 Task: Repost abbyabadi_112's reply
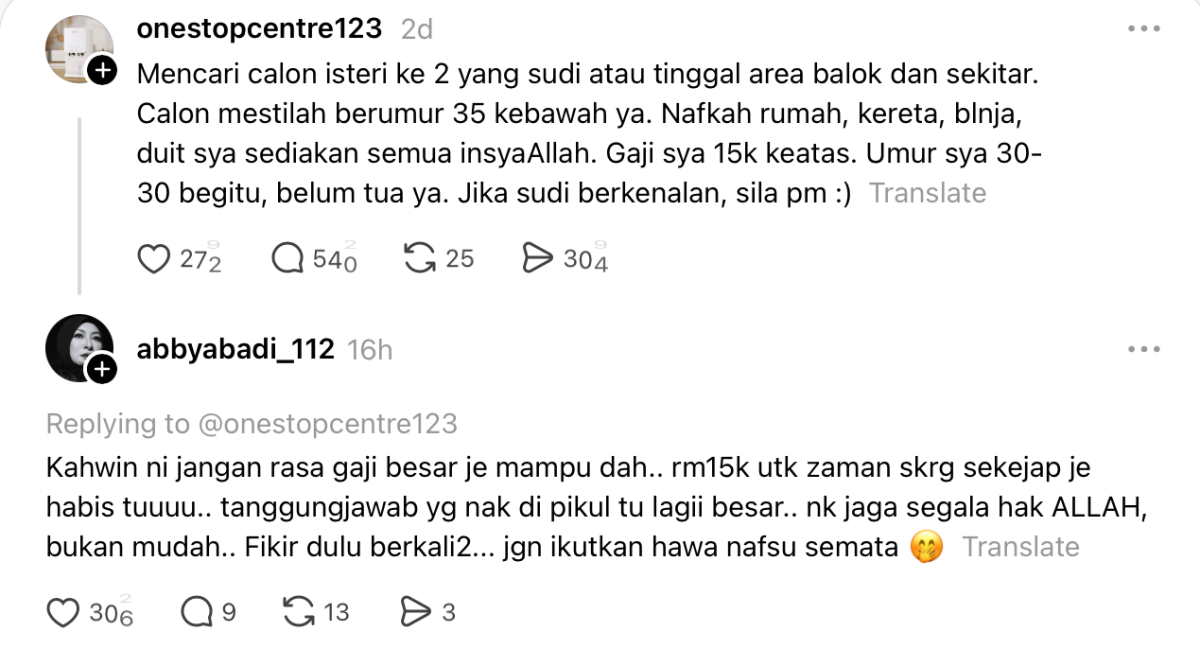[x=299, y=611]
